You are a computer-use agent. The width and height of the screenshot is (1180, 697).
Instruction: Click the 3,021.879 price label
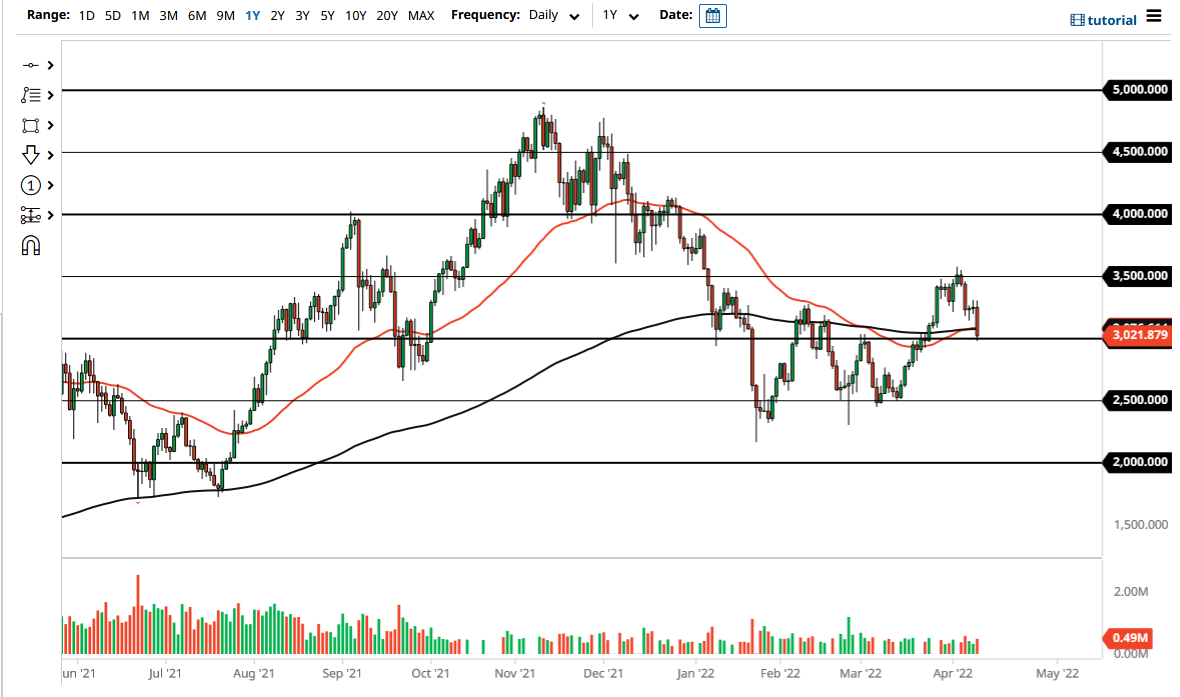point(1139,336)
